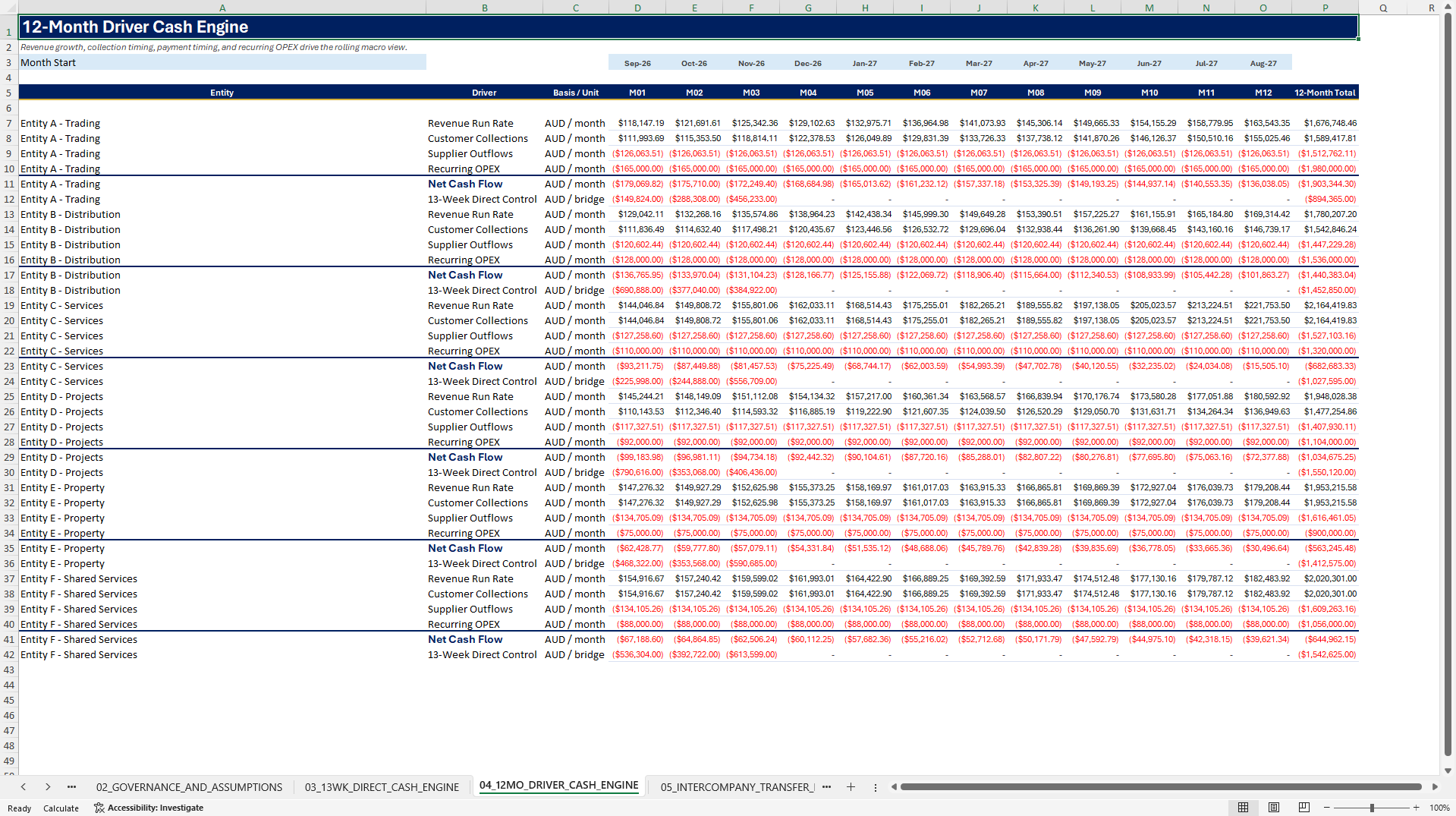1456x816 pixels.
Task: Select row 11 header
Action: pyautogui.click(x=9, y=184)
